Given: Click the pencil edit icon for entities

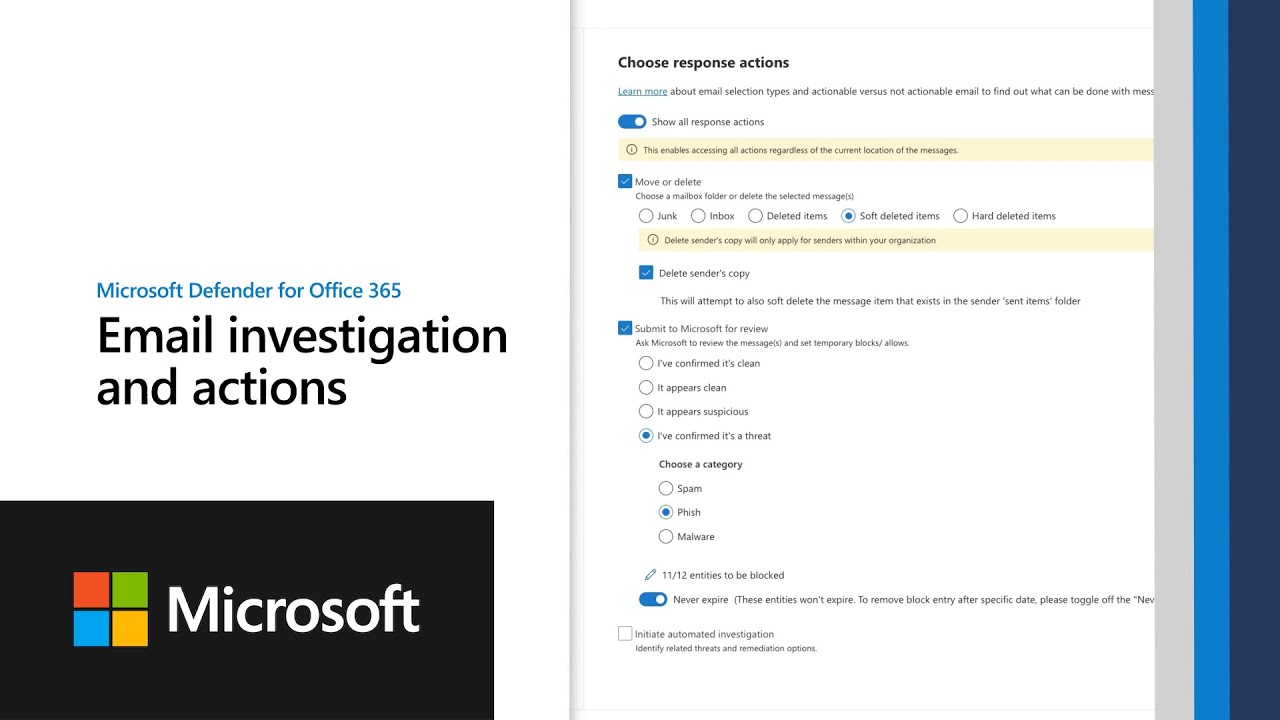Looking at the screenshot, I should point(650,575).
